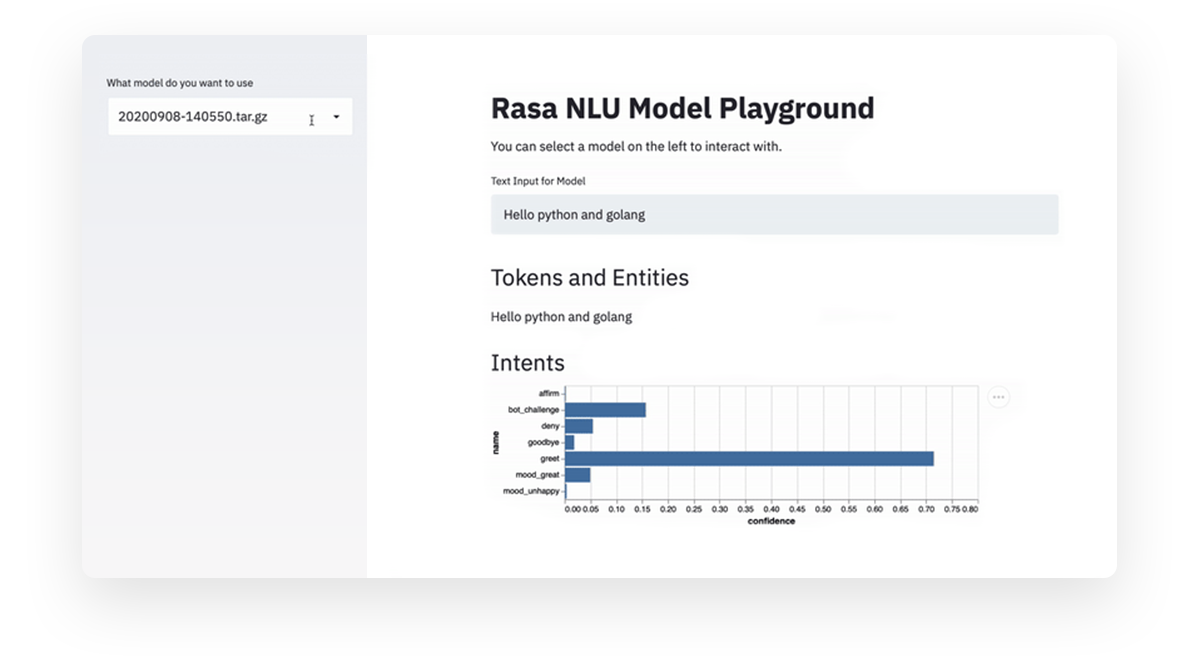Click the Rasa NLU Model Playground heading
This screenshot has height=660, width=1200.
coord(682,107)
